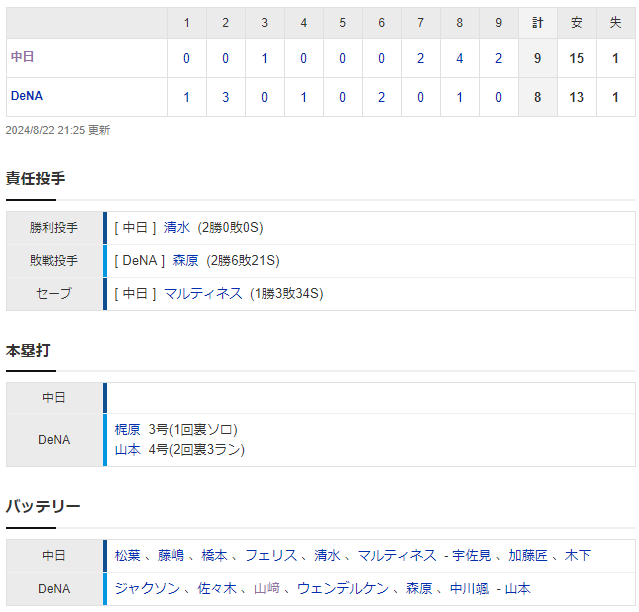Click home run detail 4号(2回裏3ラン)
This screenshot has height=612, width=639.
point(196,449)
